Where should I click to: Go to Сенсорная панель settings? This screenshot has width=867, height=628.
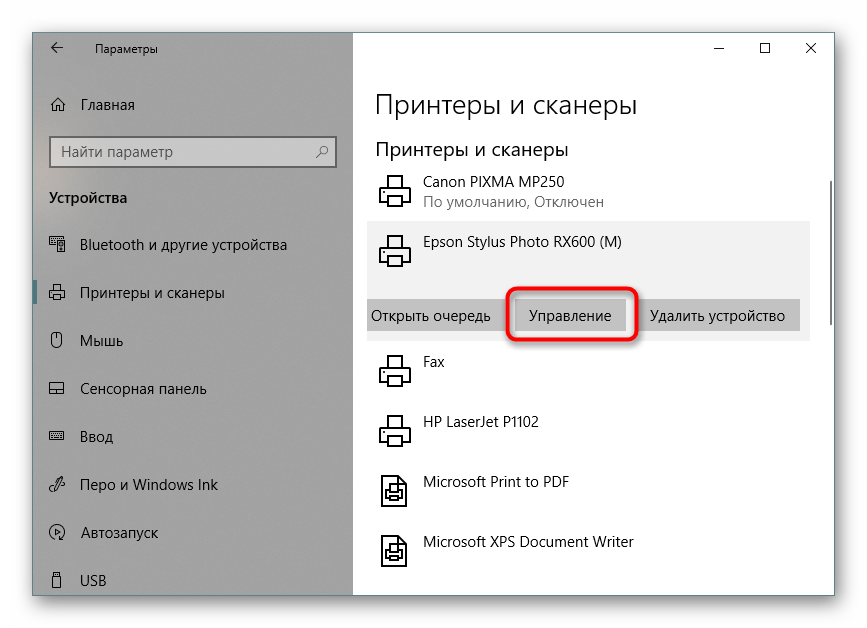pyautogui.click(x=143, y=389)
